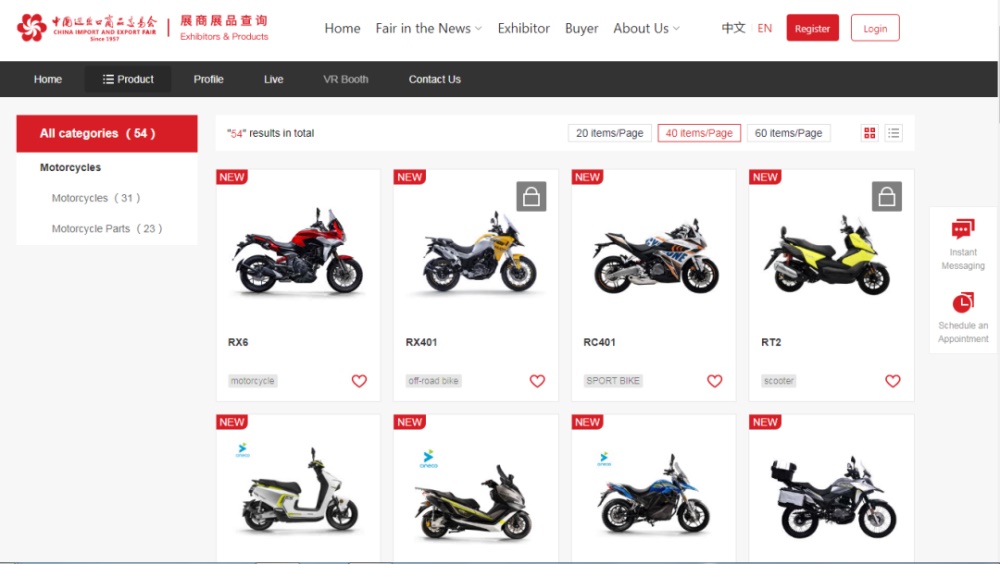Switch language to EN

(x=764, y=28)
